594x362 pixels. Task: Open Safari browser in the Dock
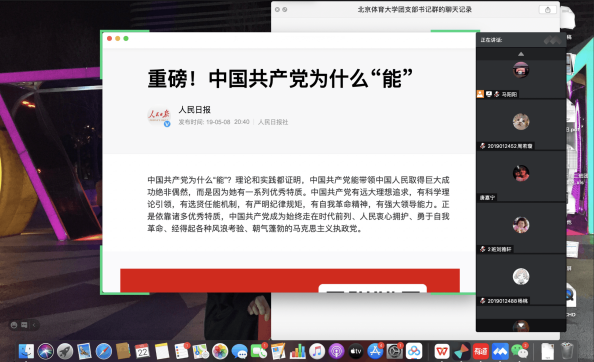[104, 352]
